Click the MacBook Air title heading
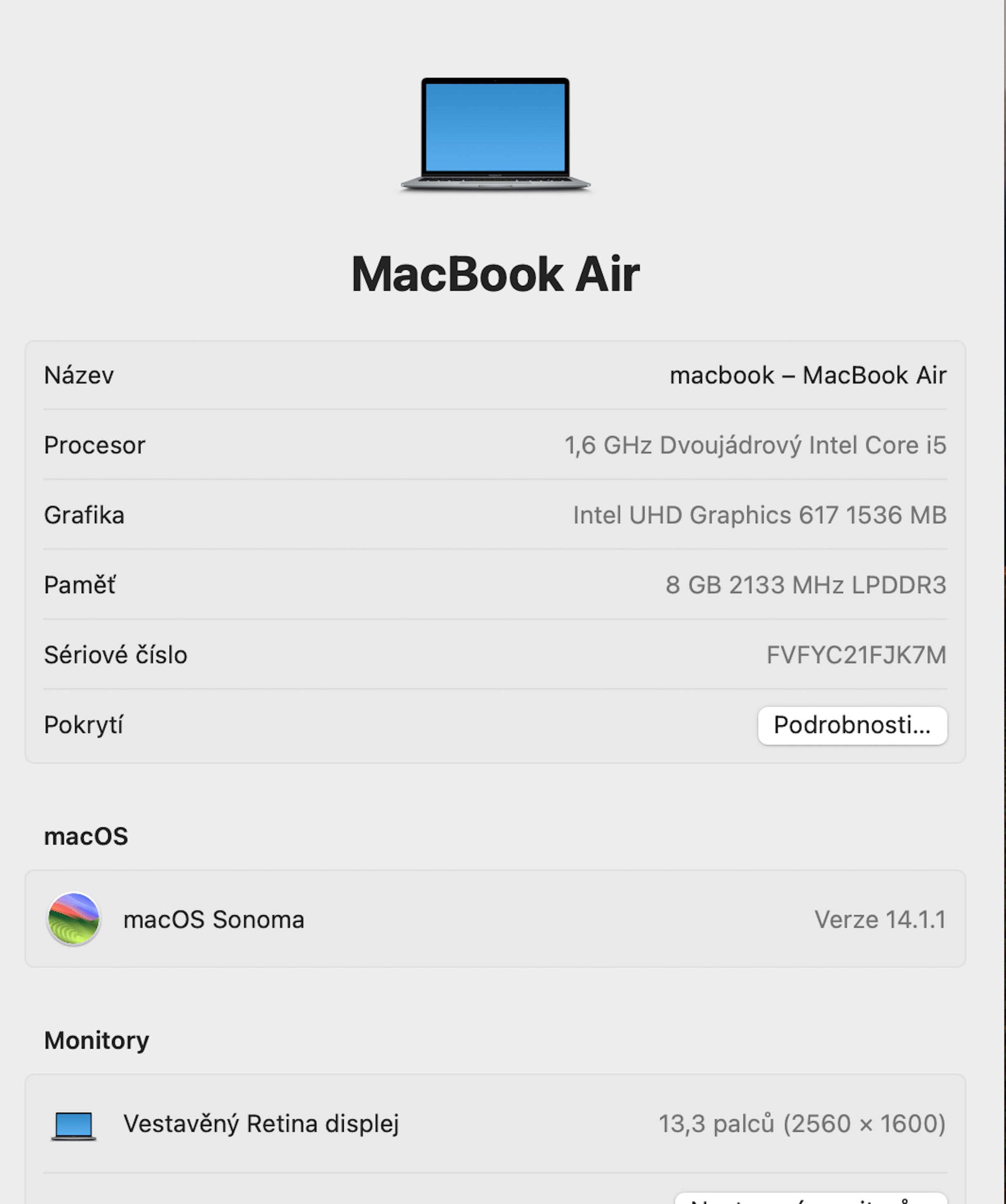The image size is (1006, 1204). 496,274
